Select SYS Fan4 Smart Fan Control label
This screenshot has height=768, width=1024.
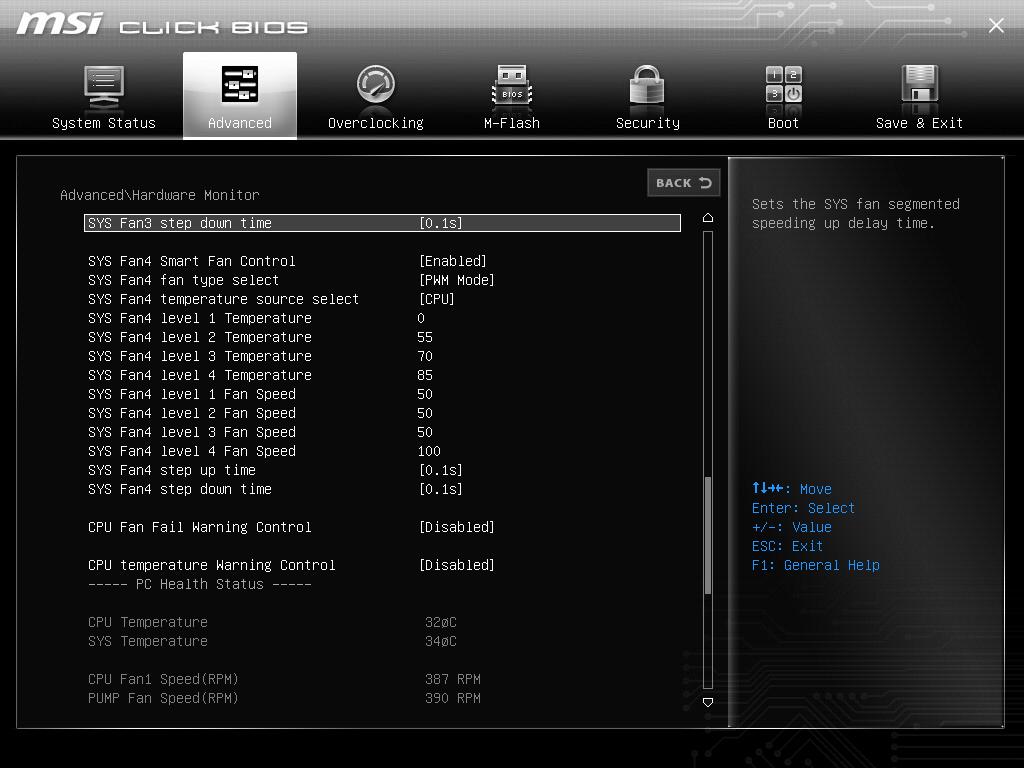click(x=191, y=261)
